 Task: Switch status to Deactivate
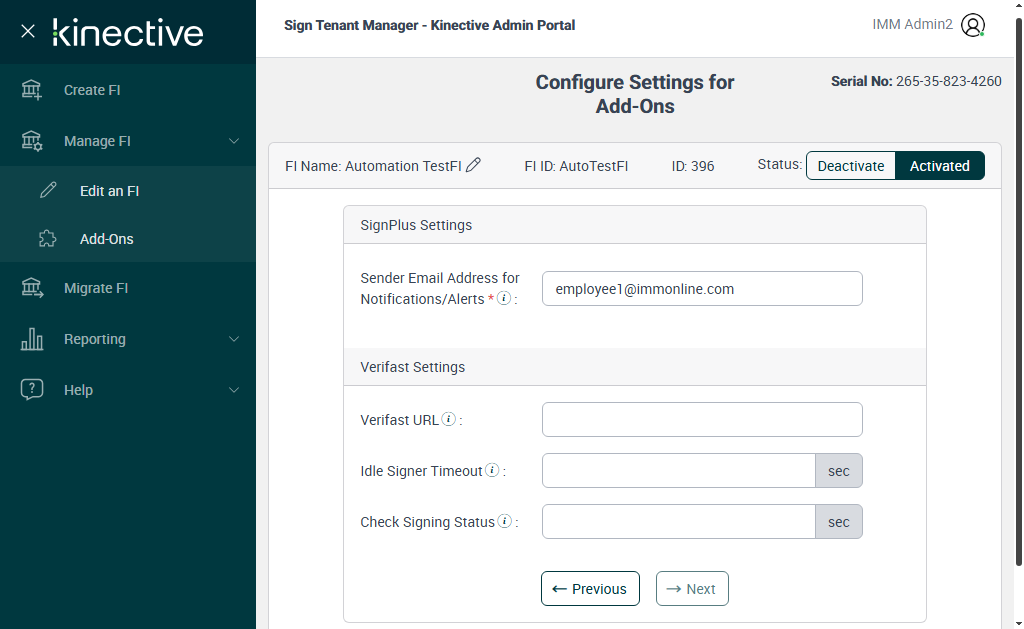(850, 166)
